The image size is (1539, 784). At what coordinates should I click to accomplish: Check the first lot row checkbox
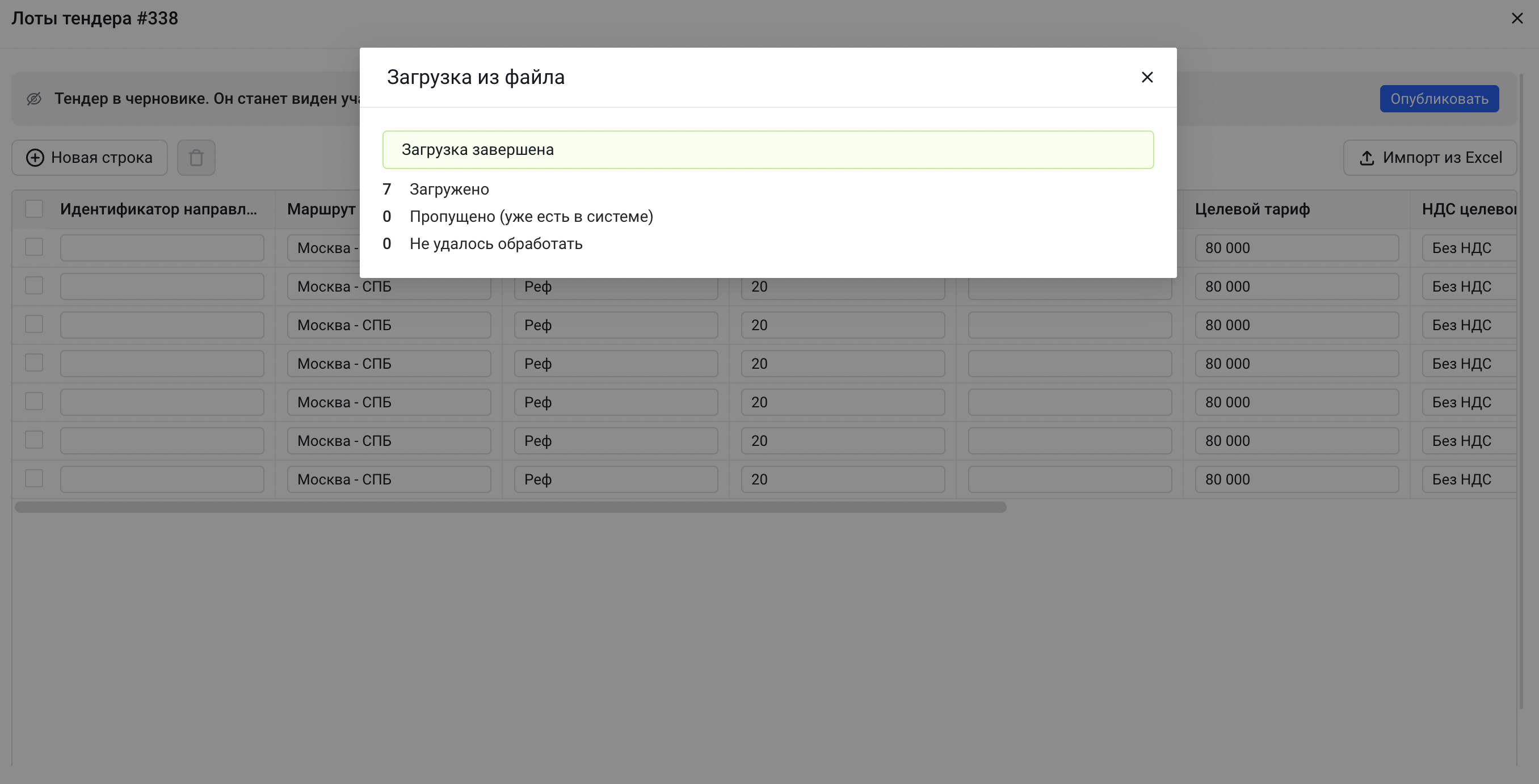pos(34,247)
